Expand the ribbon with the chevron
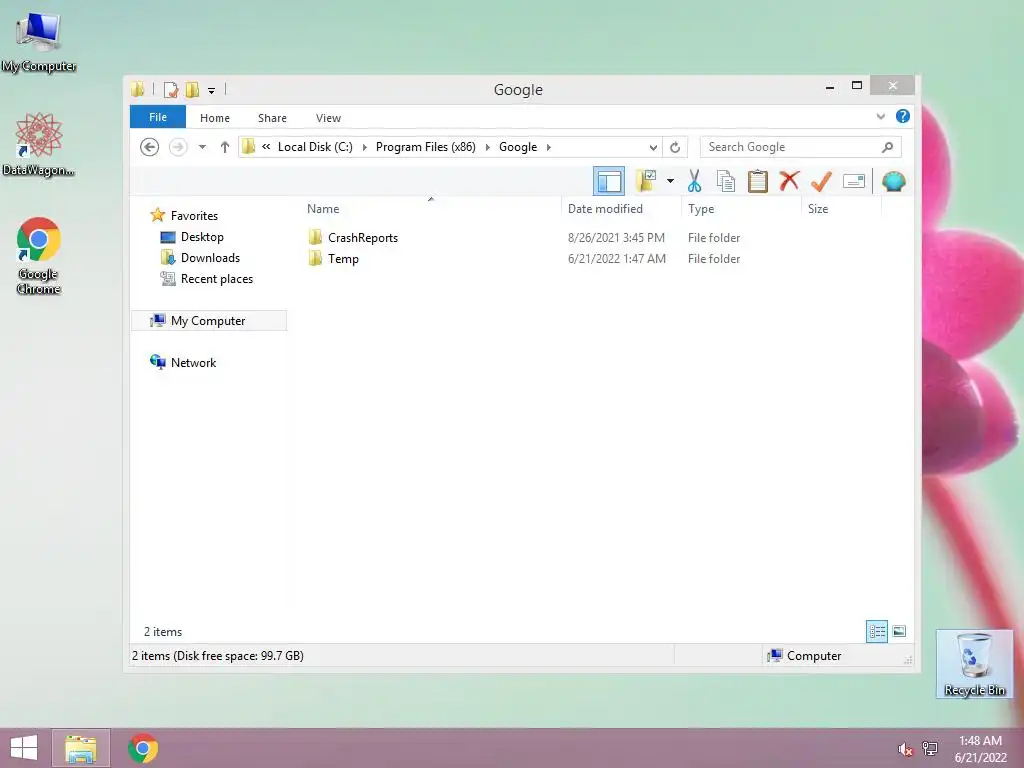1024x768 pixels. click(880, 116)
